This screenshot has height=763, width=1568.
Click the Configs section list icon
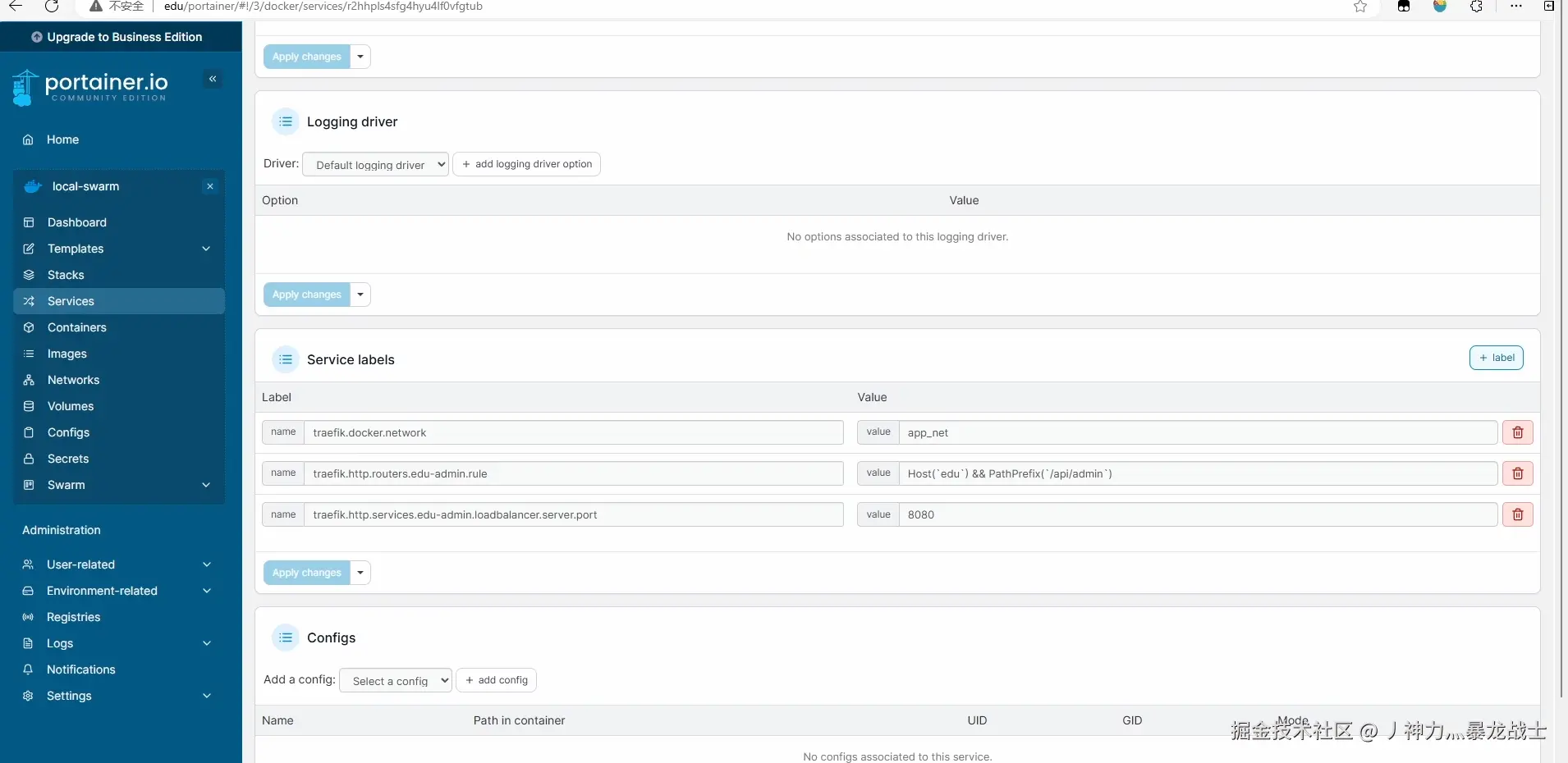pyautogui.click(x=286, y=637)
